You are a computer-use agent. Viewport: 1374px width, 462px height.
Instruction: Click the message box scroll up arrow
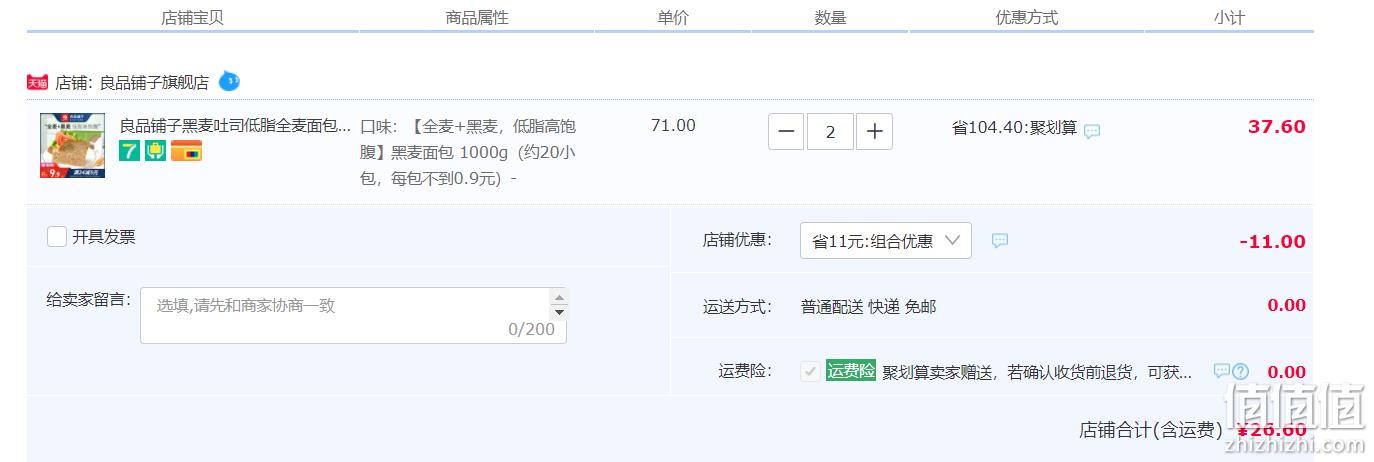click(559, 297)
